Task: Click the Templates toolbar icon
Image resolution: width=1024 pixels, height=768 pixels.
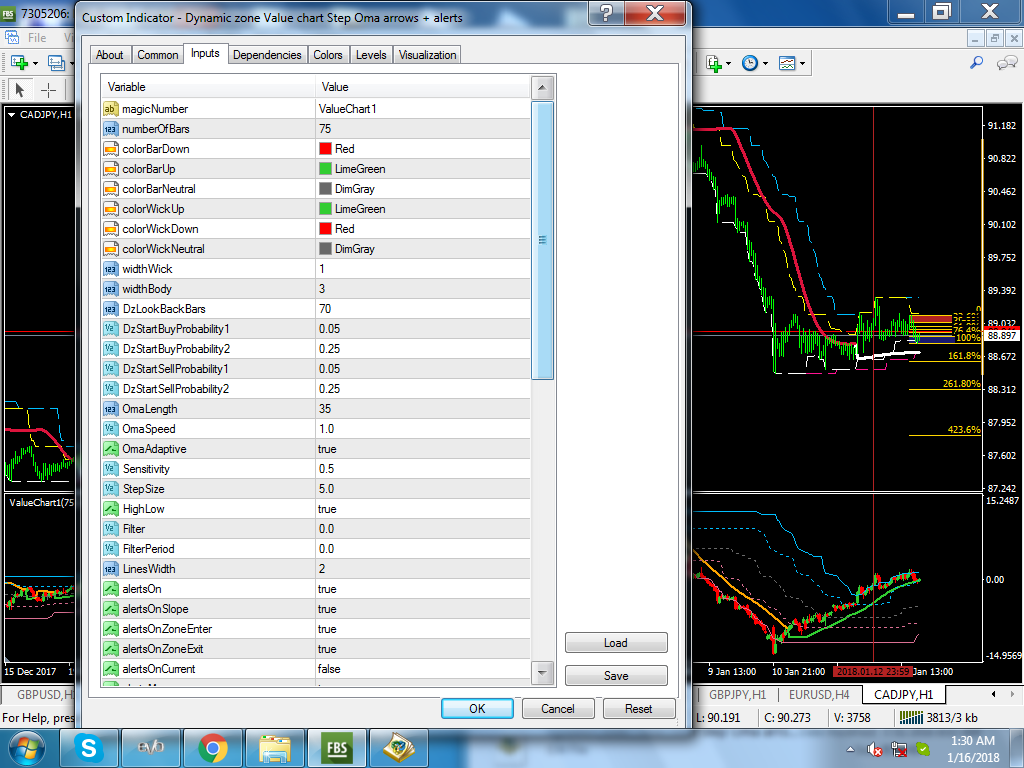Action: click(788, 63)
